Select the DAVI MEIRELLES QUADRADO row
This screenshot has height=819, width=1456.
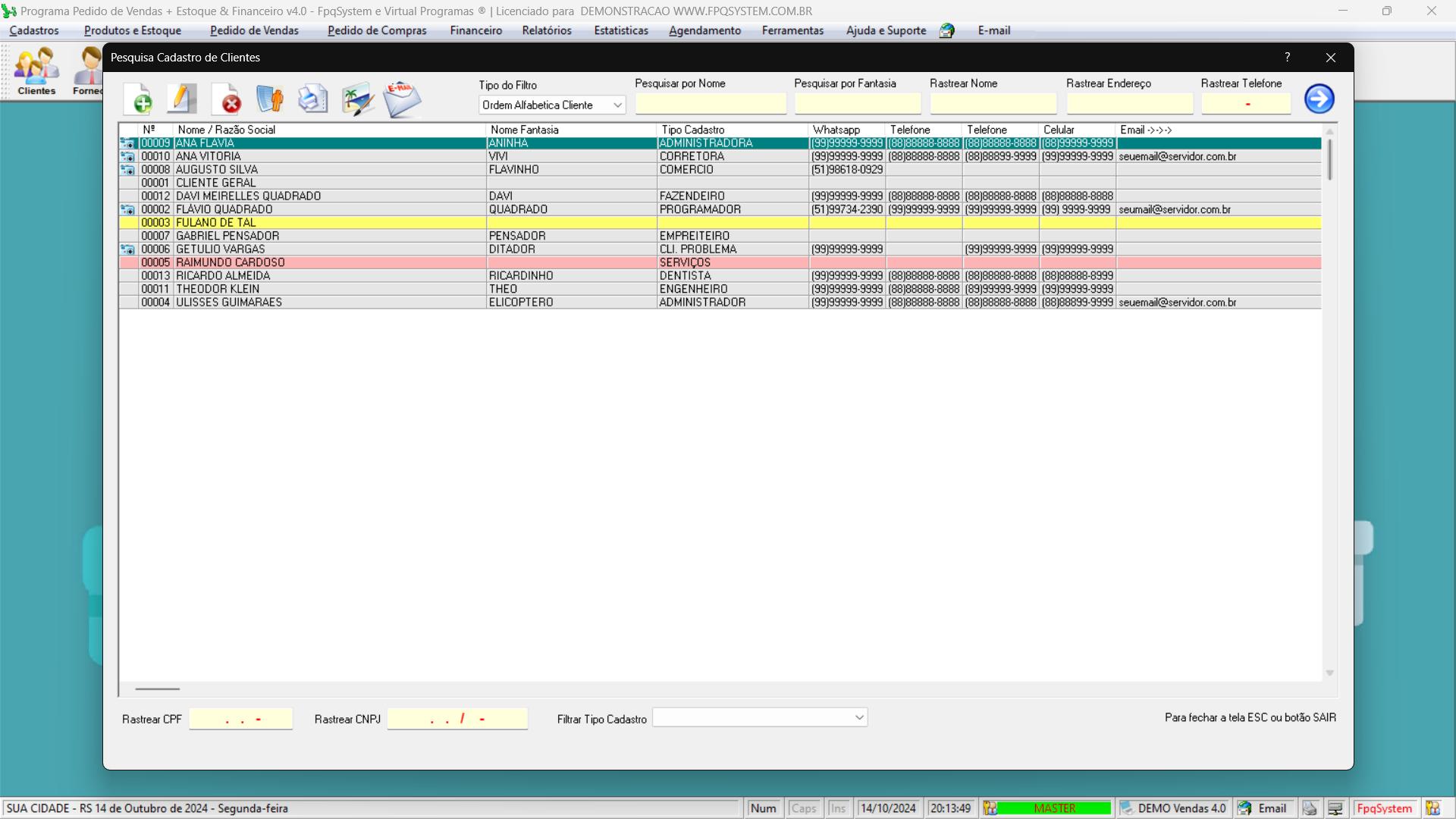pyautogui.click(x=720, y=196)
